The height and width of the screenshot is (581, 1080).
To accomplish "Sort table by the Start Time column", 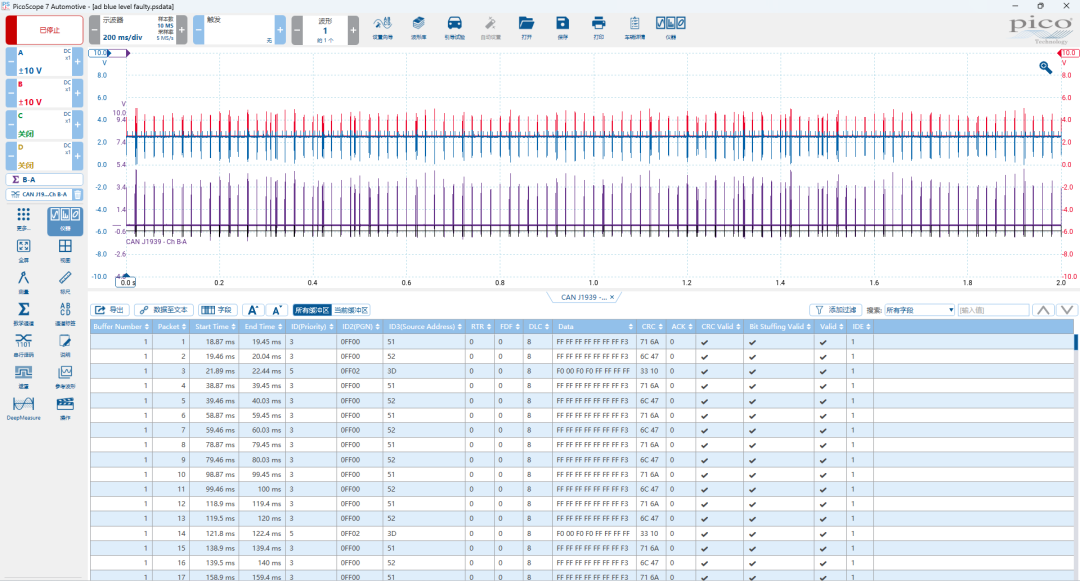I will 214,327.
